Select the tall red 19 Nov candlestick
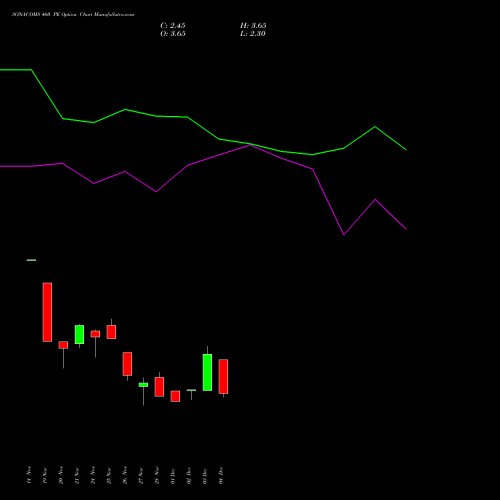Image resolution: width=500 pixels, height=500 pixels. coord(47,312)
